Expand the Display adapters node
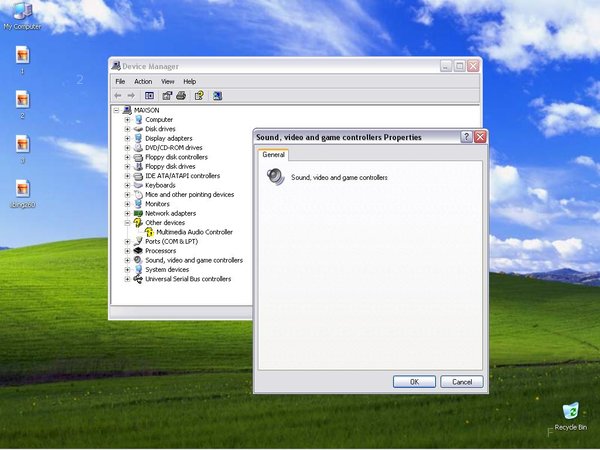This screenshot has height=450, width=600. point(127,139)
